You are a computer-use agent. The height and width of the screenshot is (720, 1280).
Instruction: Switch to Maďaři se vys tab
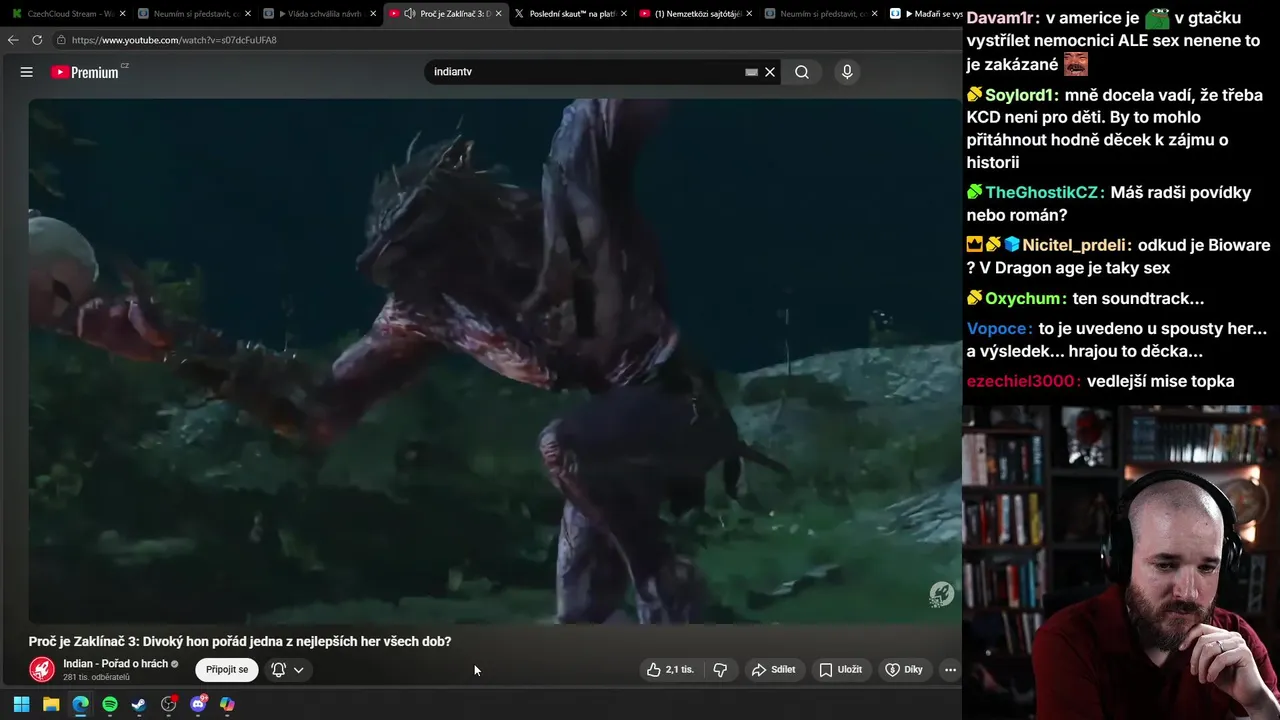(925, 14)
